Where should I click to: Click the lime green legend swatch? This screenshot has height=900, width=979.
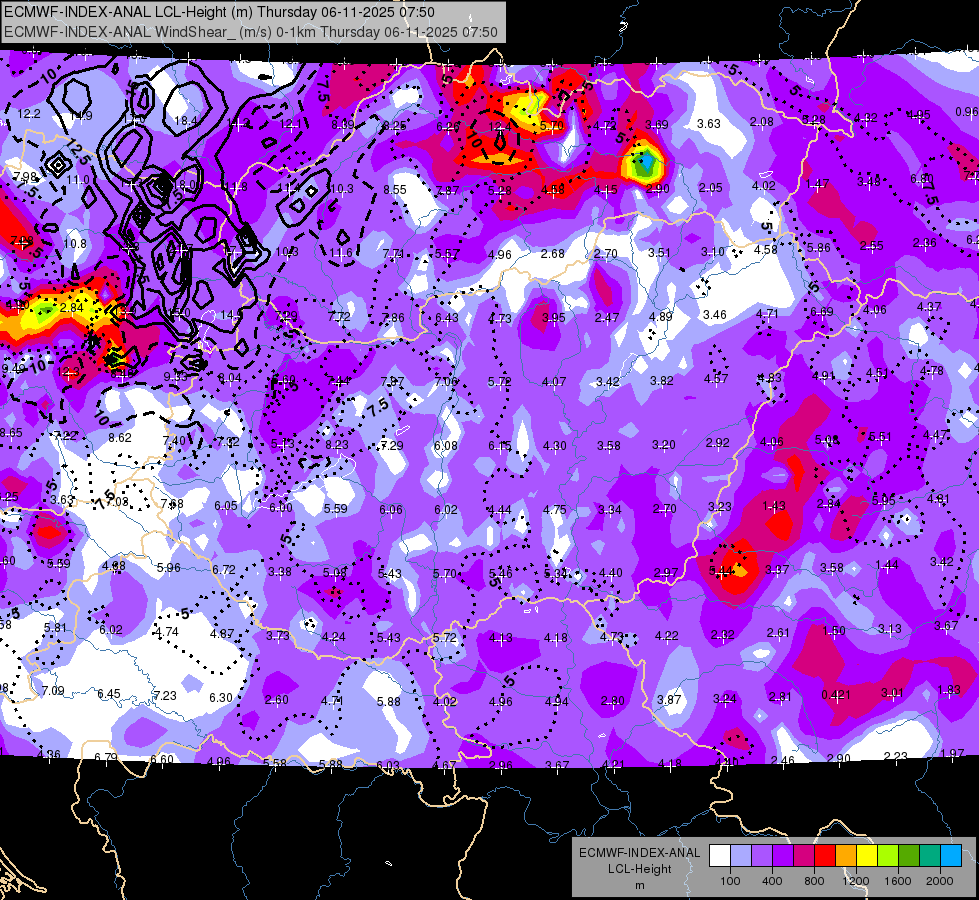[888, 856]
